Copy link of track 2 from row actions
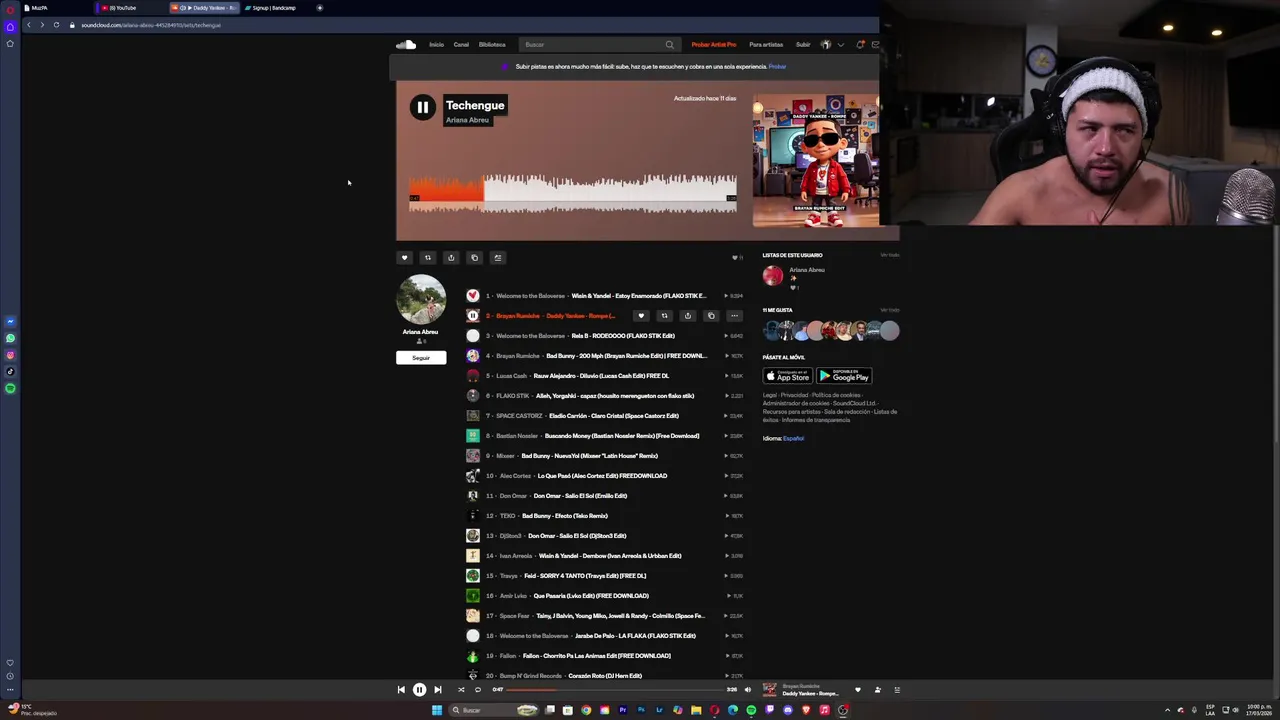This screenshot has width=1280, height=720. (x=711, y=316)
